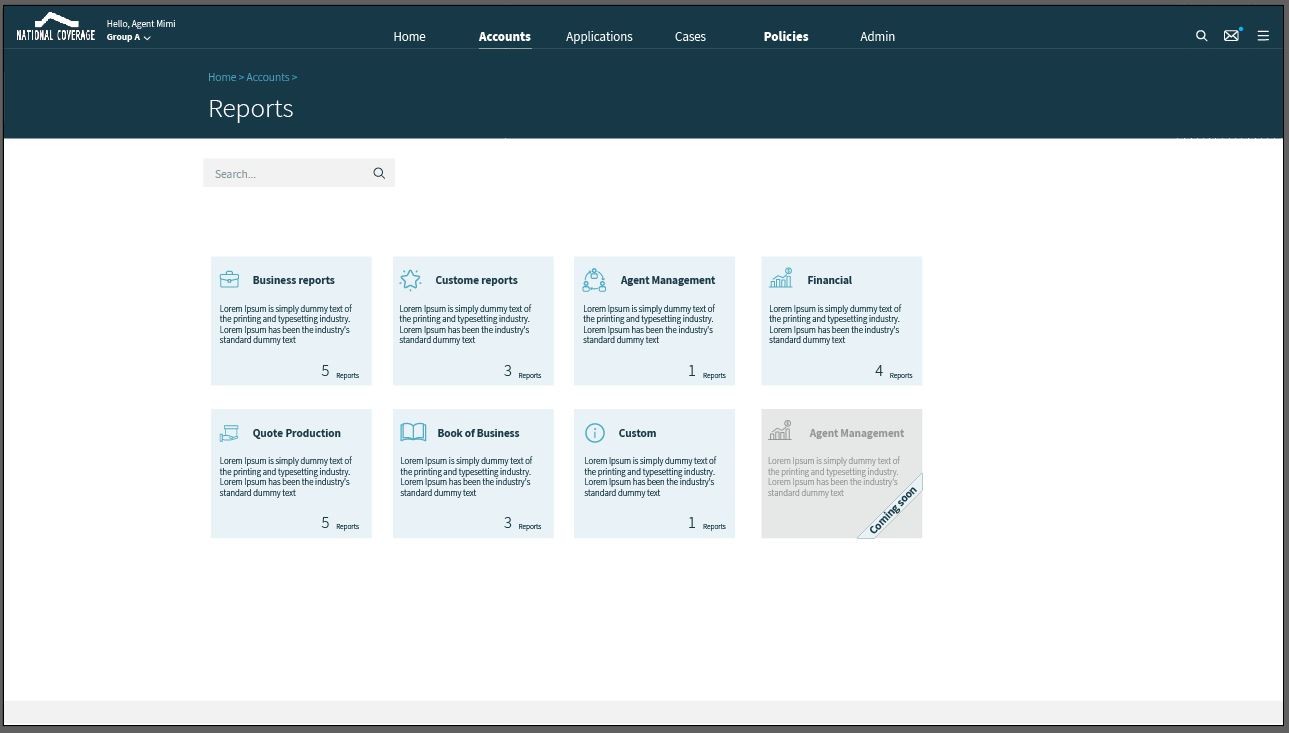Click the Hello, Agent Mimi greeting
1289x733 pixels.
[141, 23]
